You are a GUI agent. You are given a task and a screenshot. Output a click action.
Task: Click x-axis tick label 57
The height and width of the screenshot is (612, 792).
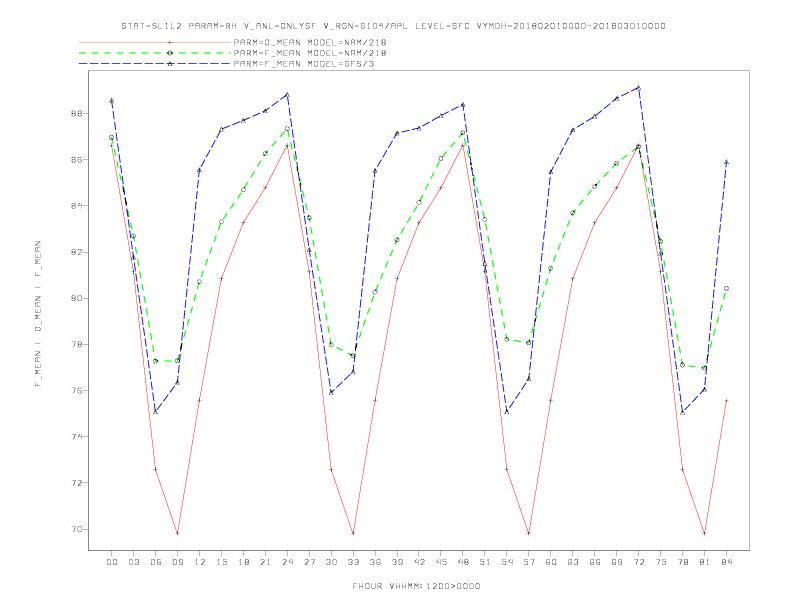(x=529, y=562)
